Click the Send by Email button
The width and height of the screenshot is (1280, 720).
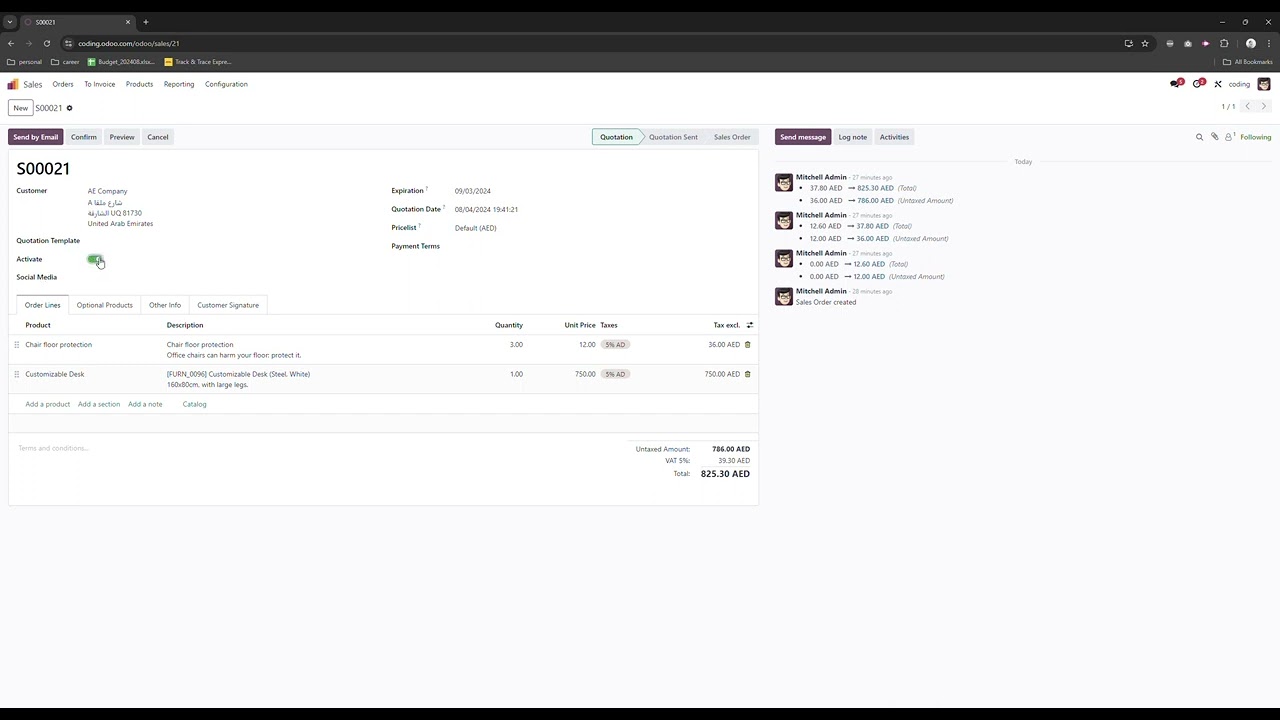click(36, 137)
